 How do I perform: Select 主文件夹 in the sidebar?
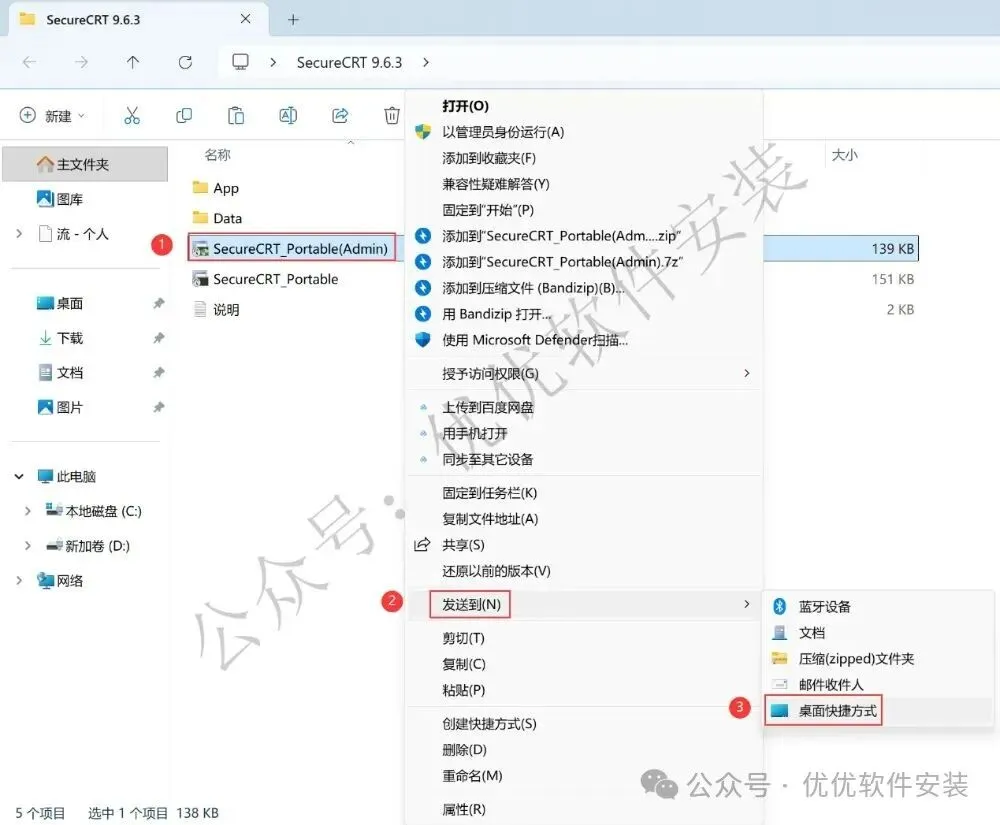(x=85, y=164)
